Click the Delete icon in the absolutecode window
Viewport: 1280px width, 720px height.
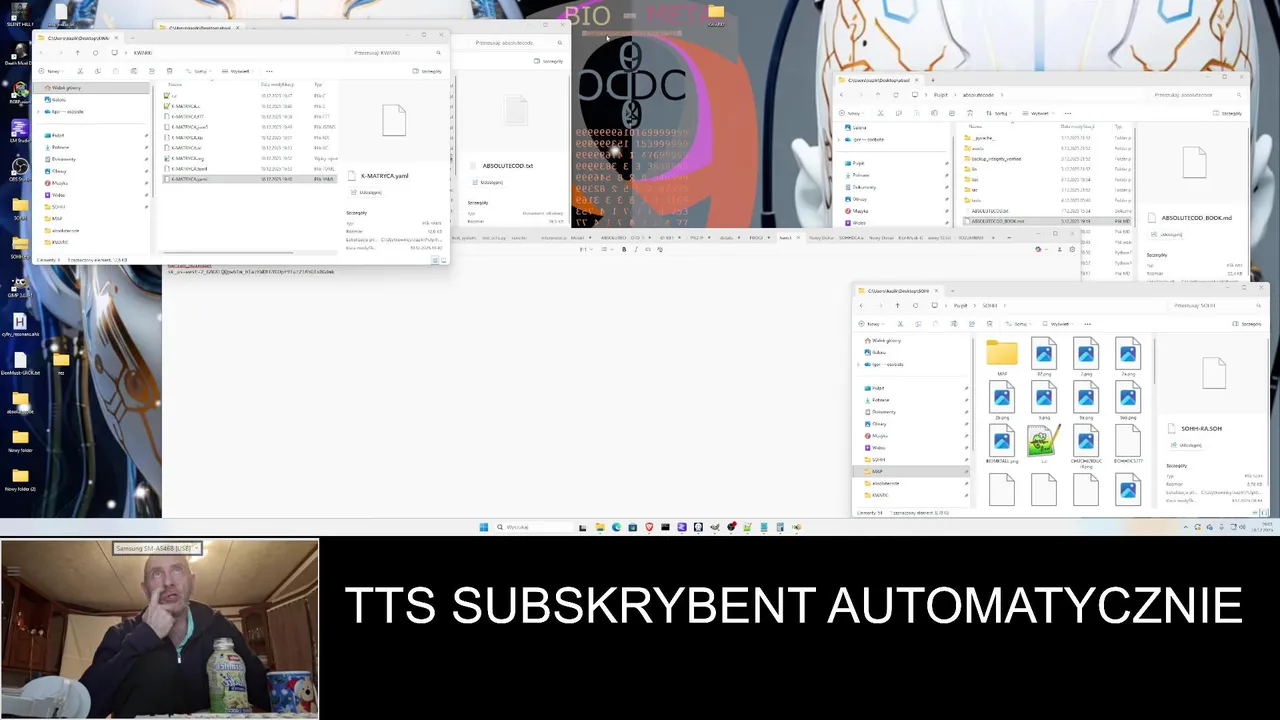coord(970,113)
